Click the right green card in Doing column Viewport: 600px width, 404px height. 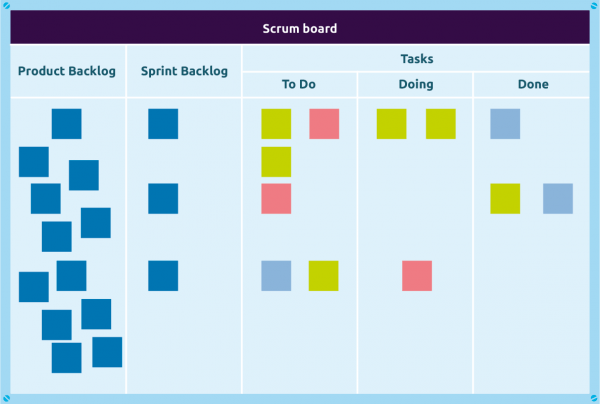point(441,124)
